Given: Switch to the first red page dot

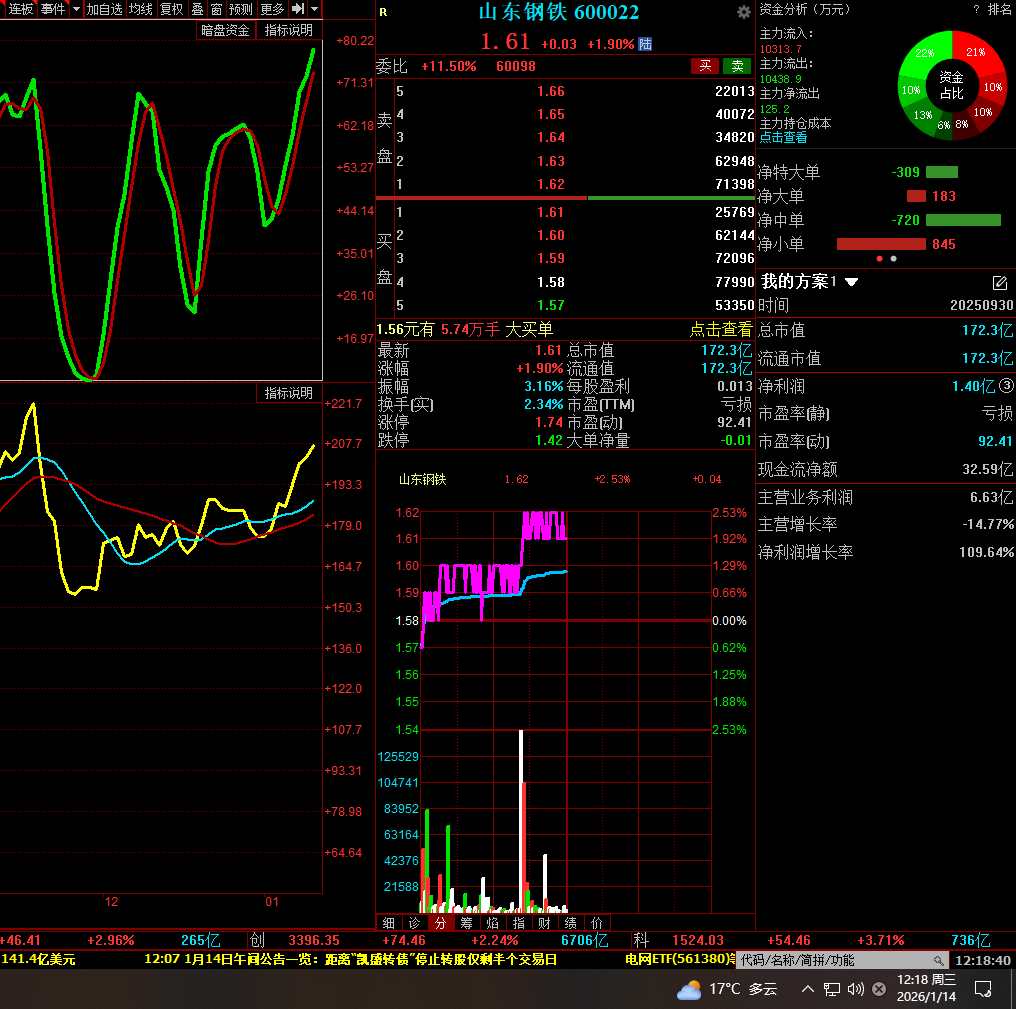Looking at the screenshot, I should [879, 259].
